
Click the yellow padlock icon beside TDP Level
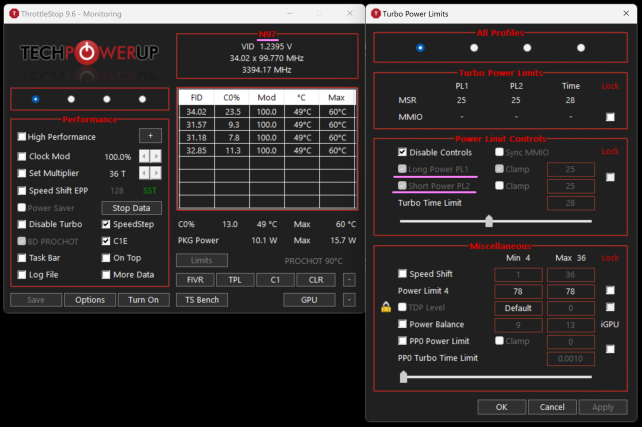coord(386,307)
